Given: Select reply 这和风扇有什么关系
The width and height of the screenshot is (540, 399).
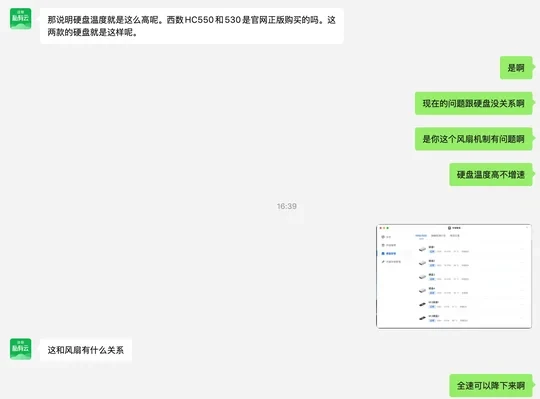Looking at the screenshot, I should point(86,350).
